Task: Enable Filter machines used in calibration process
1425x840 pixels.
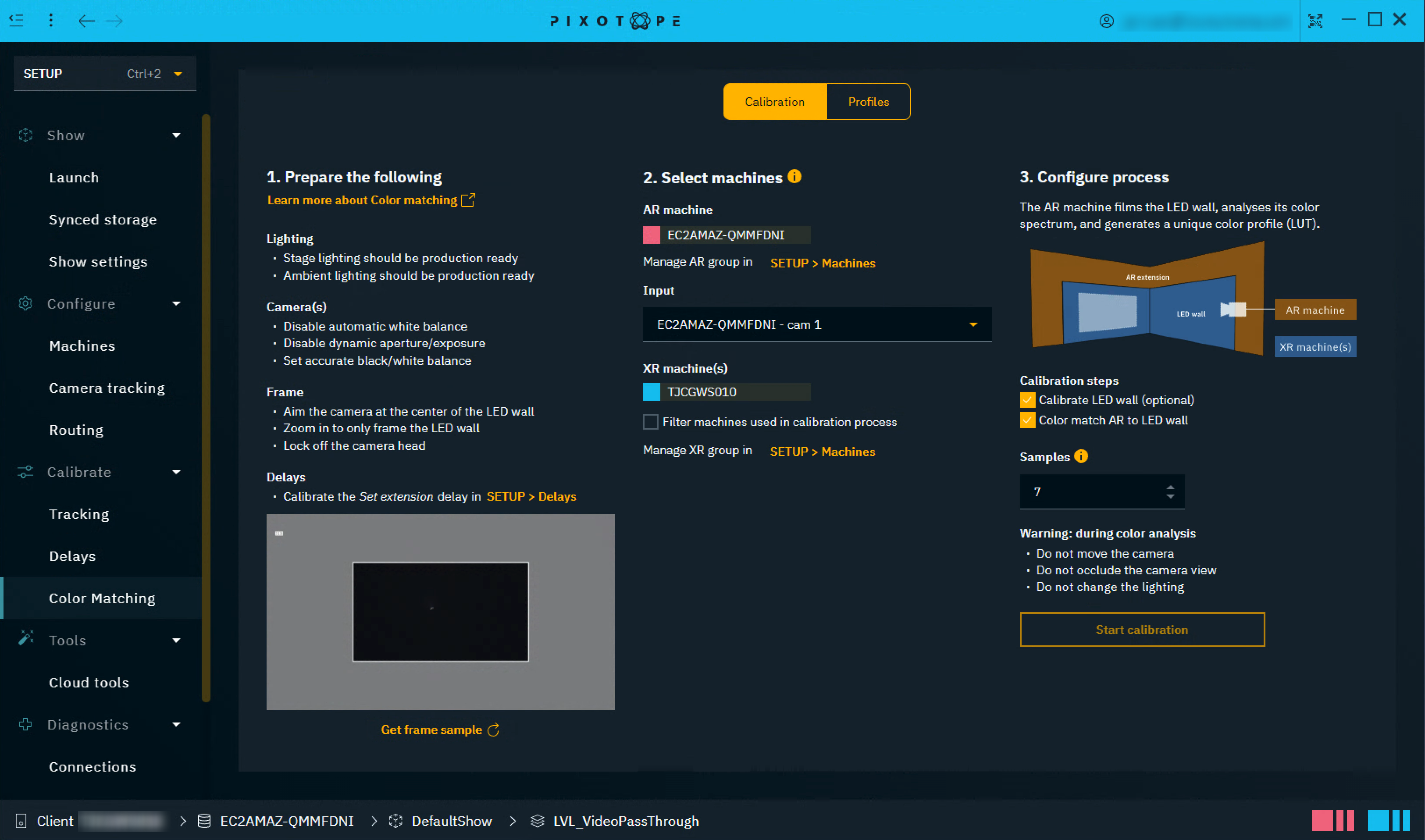Action: coord(650,422)
